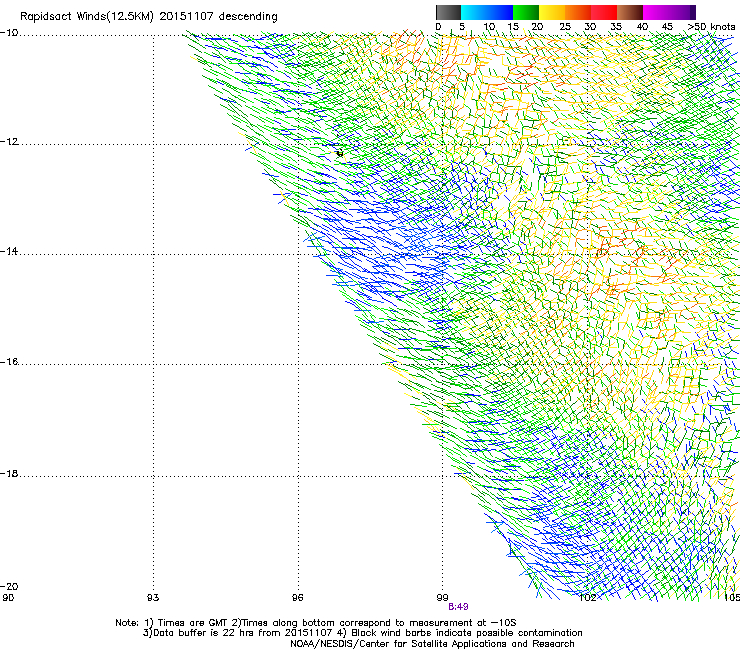The image size is (740, 650).
Task: Click the -20 latitude axis label
Action: click(9, 586)
